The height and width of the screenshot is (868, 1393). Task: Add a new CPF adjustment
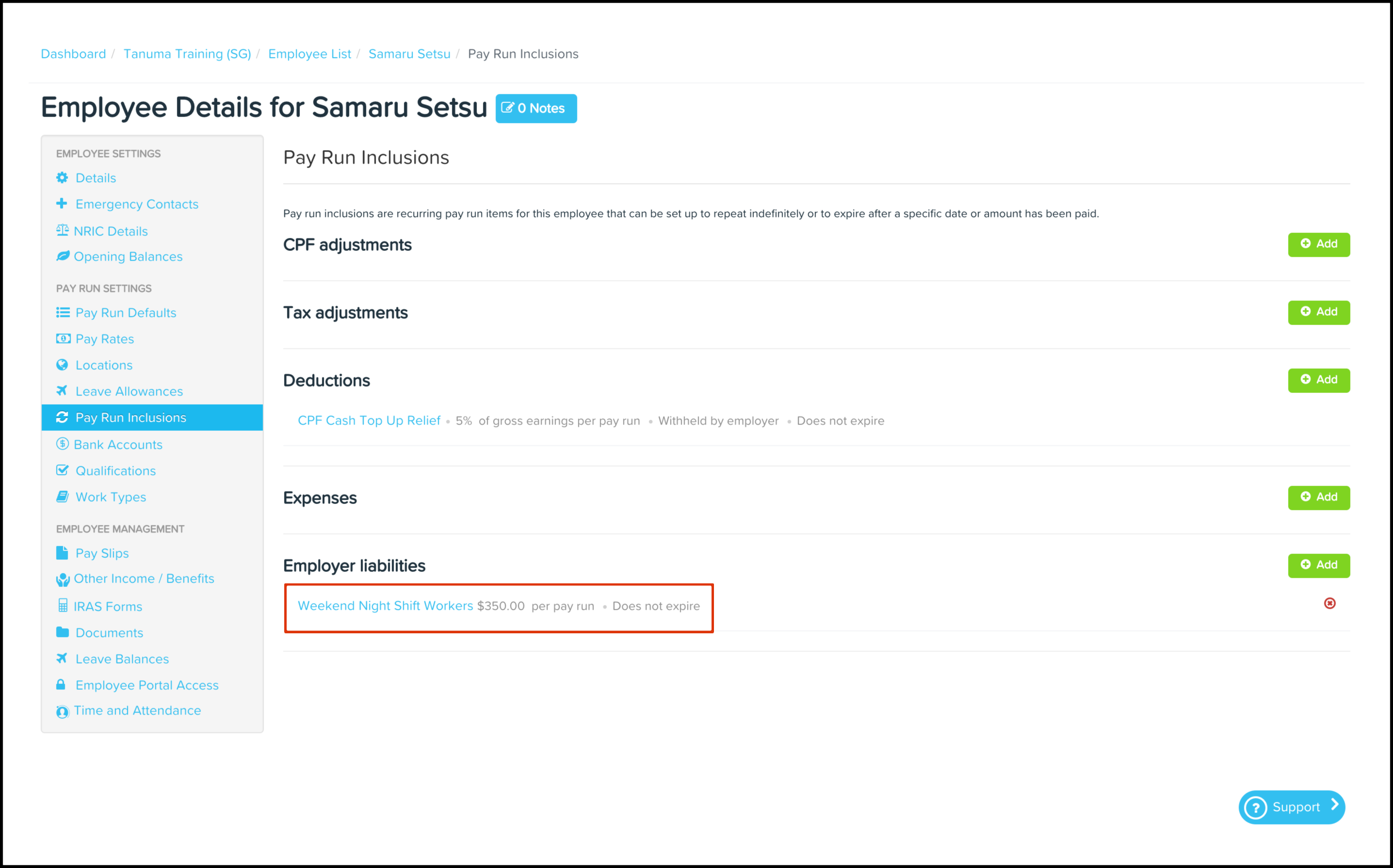[1318, 244]
